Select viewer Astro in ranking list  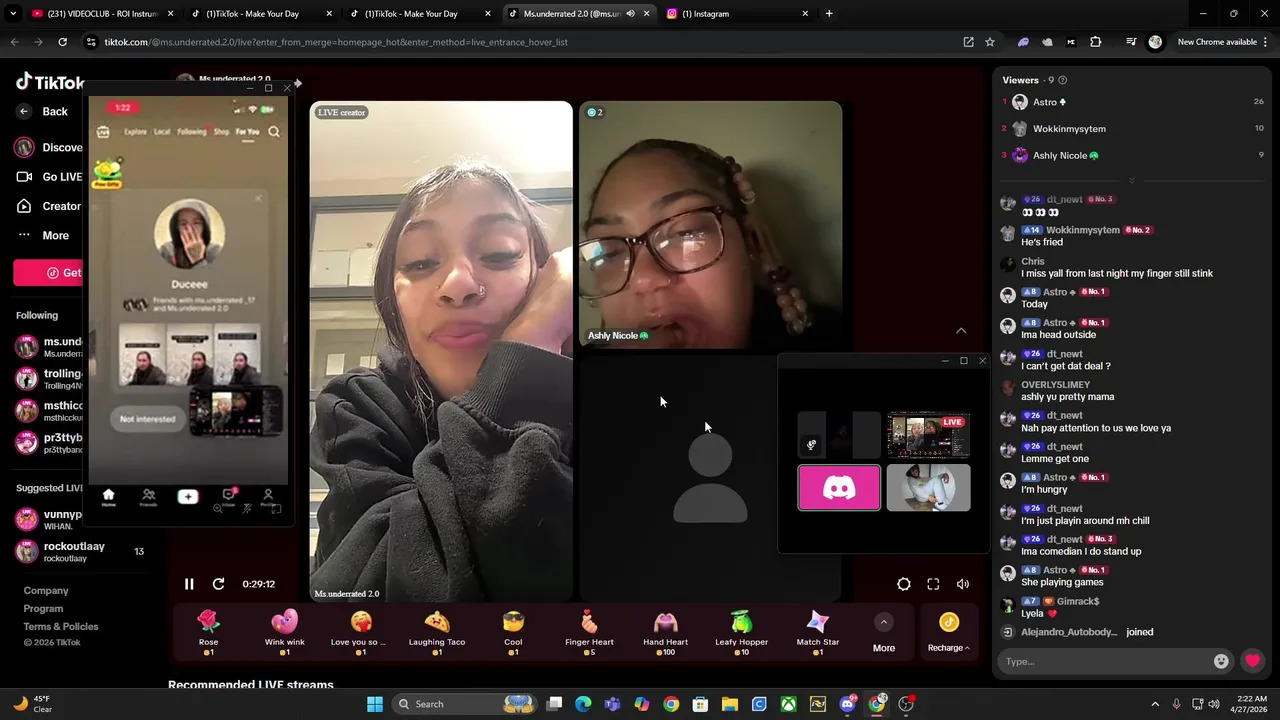pos(1133,102)
